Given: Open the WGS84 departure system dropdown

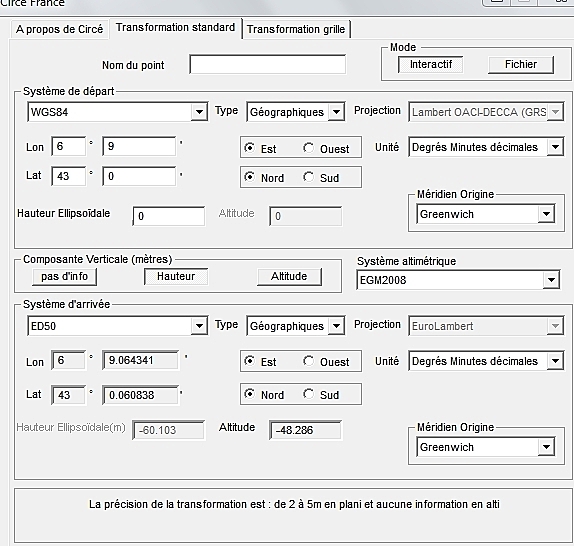Looking at the screenshot, I should tap(118, 112).
